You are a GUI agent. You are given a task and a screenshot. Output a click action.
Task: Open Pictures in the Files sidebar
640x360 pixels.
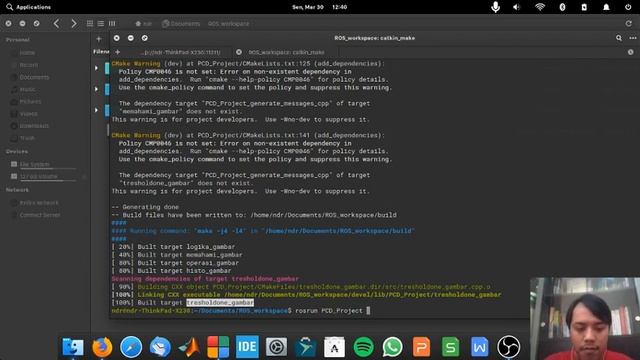(x=31, y=101)
